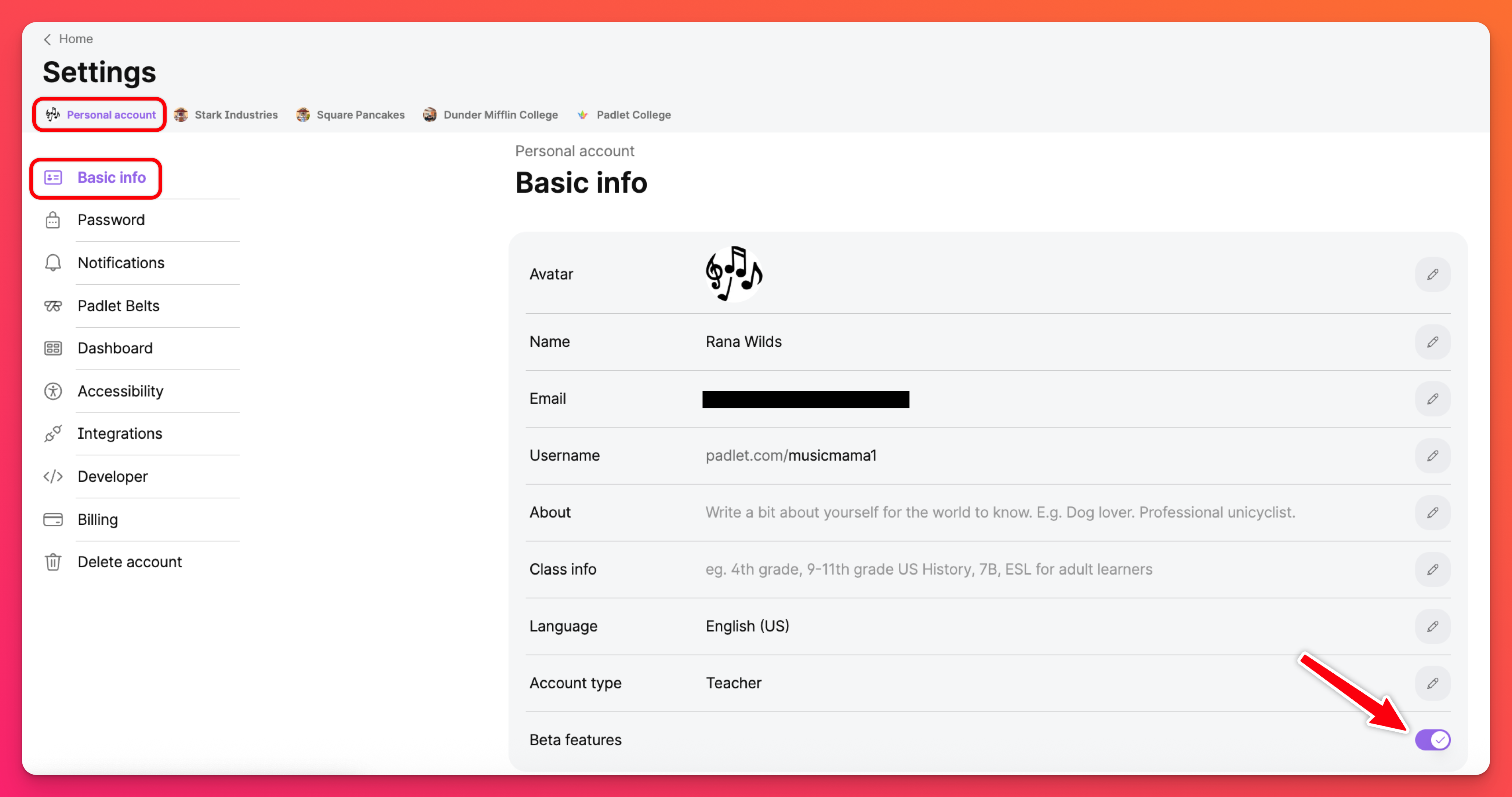1512x797 pixels.
Task: Go back using the Home chevron
Action: [48, 39]
